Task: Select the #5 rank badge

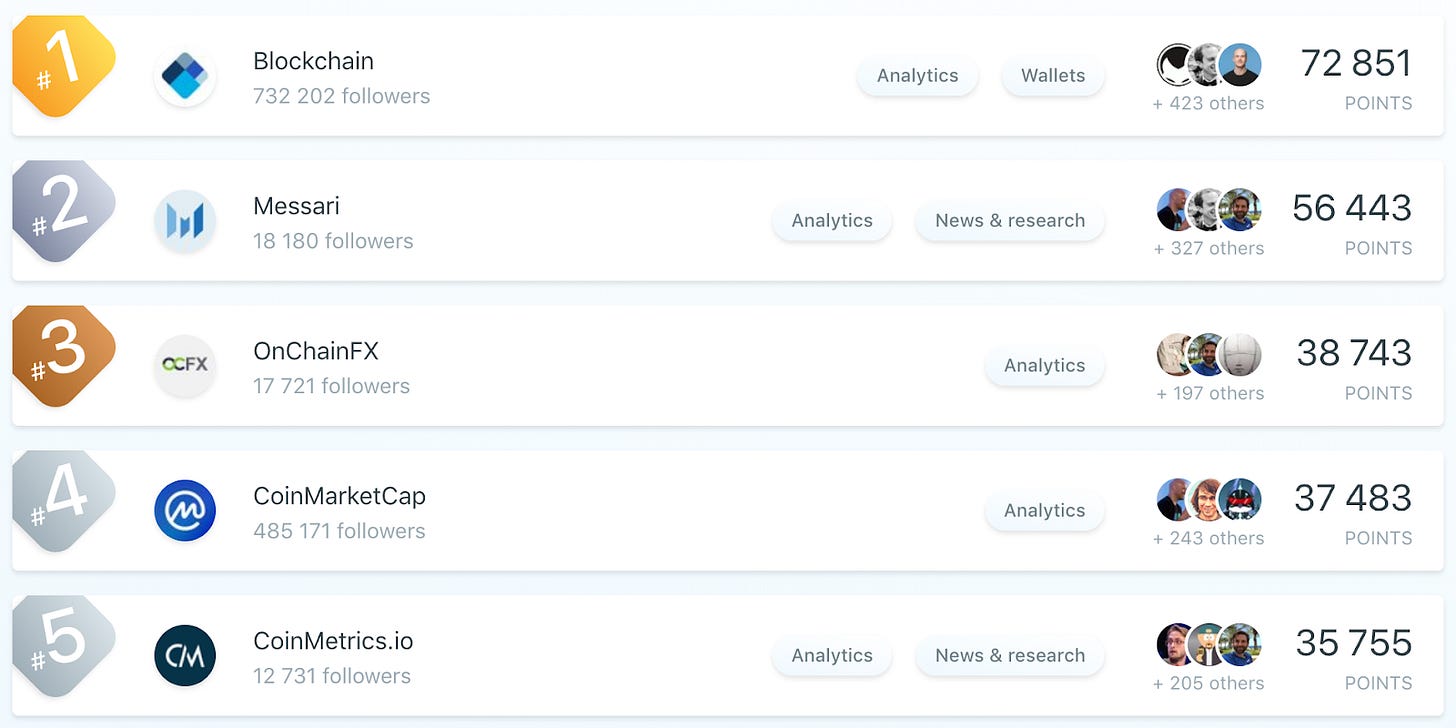Action: tap(64, 646)
